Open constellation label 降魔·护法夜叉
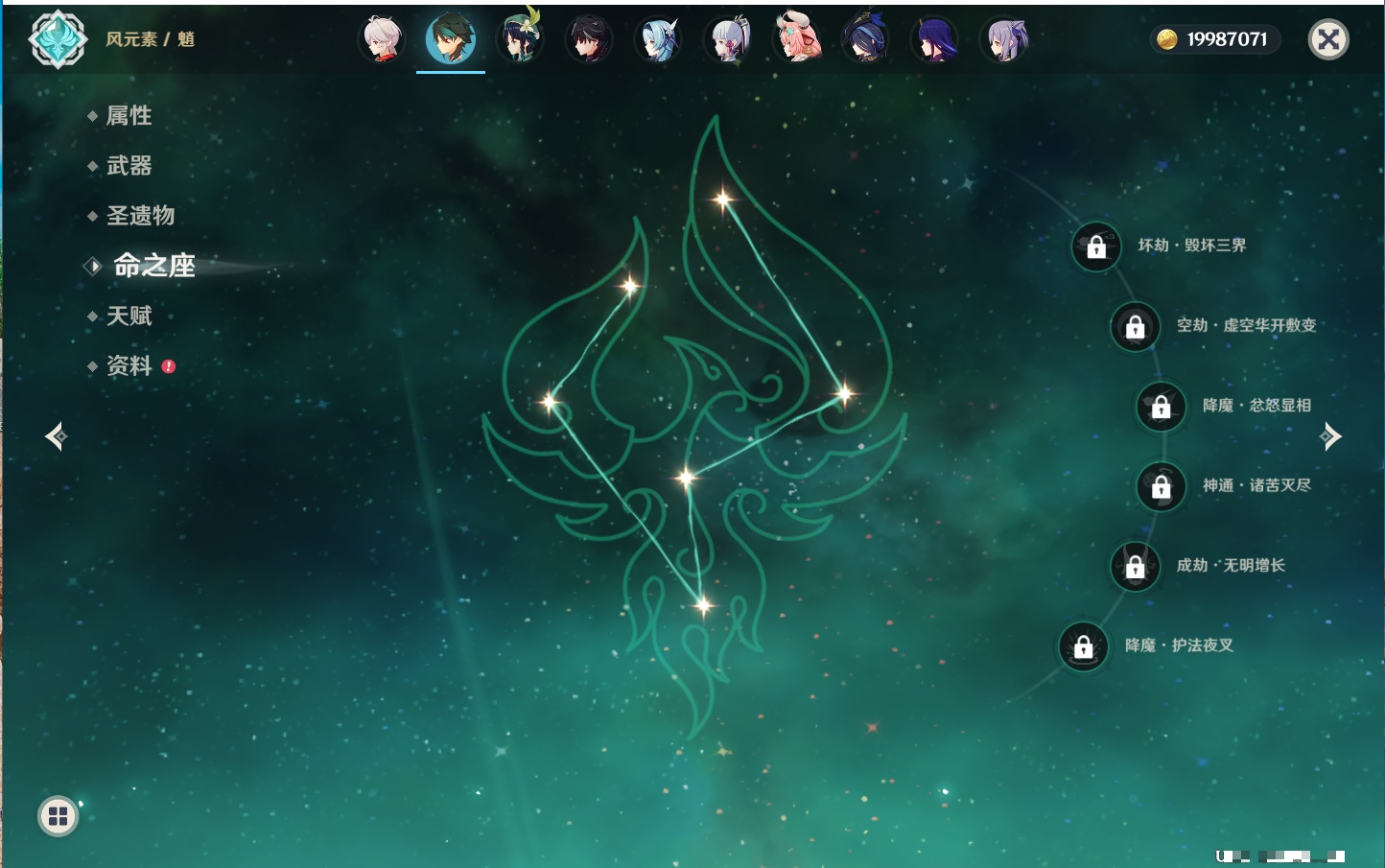Image resolution: width=1385 pixels, height=868 pixels. pyautogui.click(x=1179, y=645)
